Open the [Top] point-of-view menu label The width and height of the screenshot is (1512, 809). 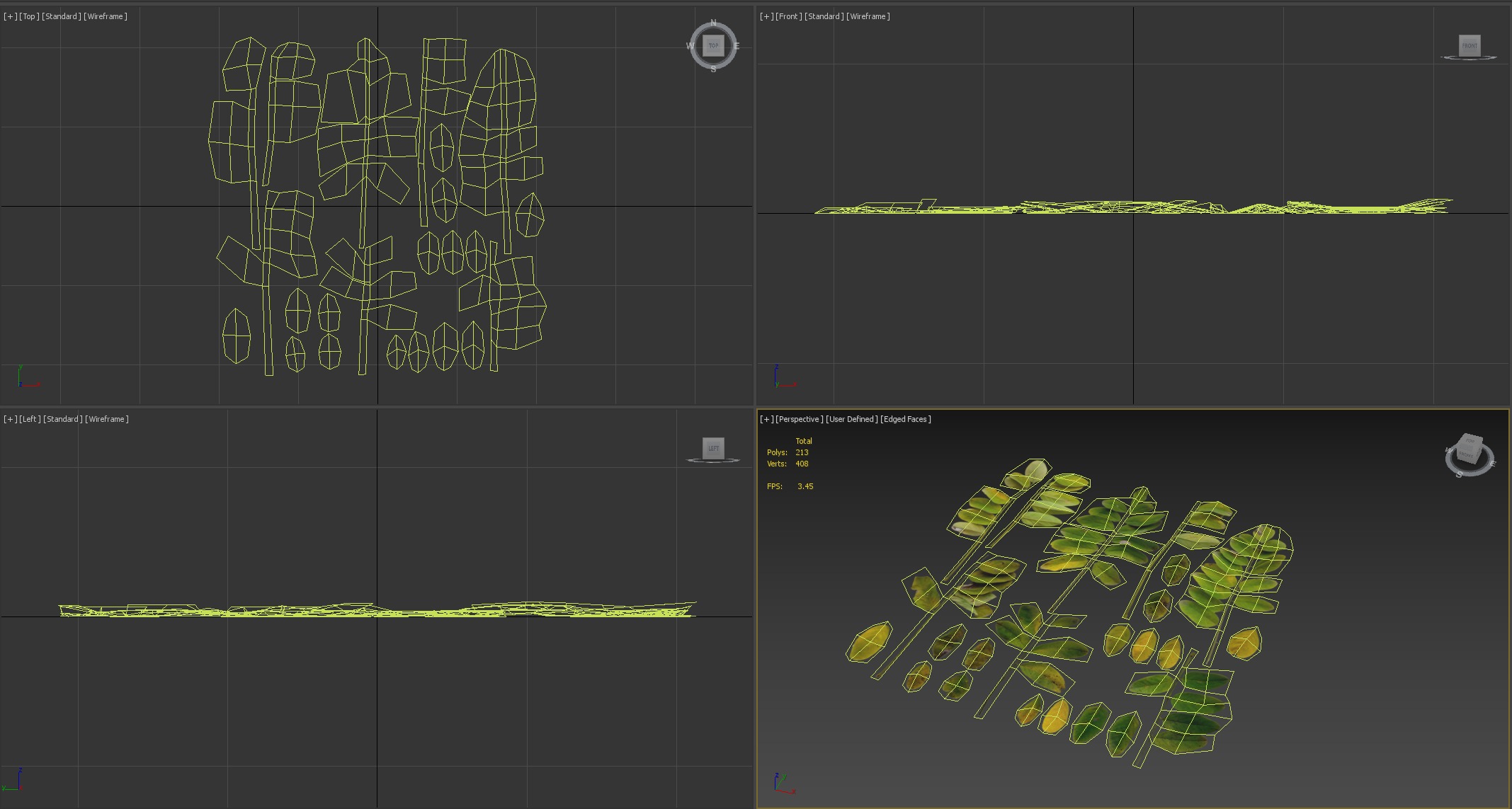[29, 16]
